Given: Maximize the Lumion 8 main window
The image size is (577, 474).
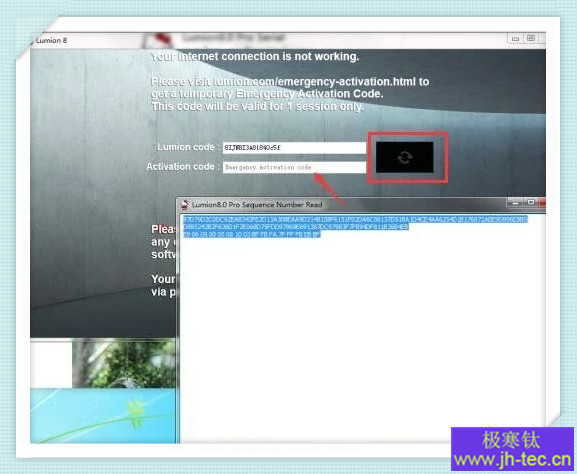Looking at the screenshot, I should coord(531,38).
